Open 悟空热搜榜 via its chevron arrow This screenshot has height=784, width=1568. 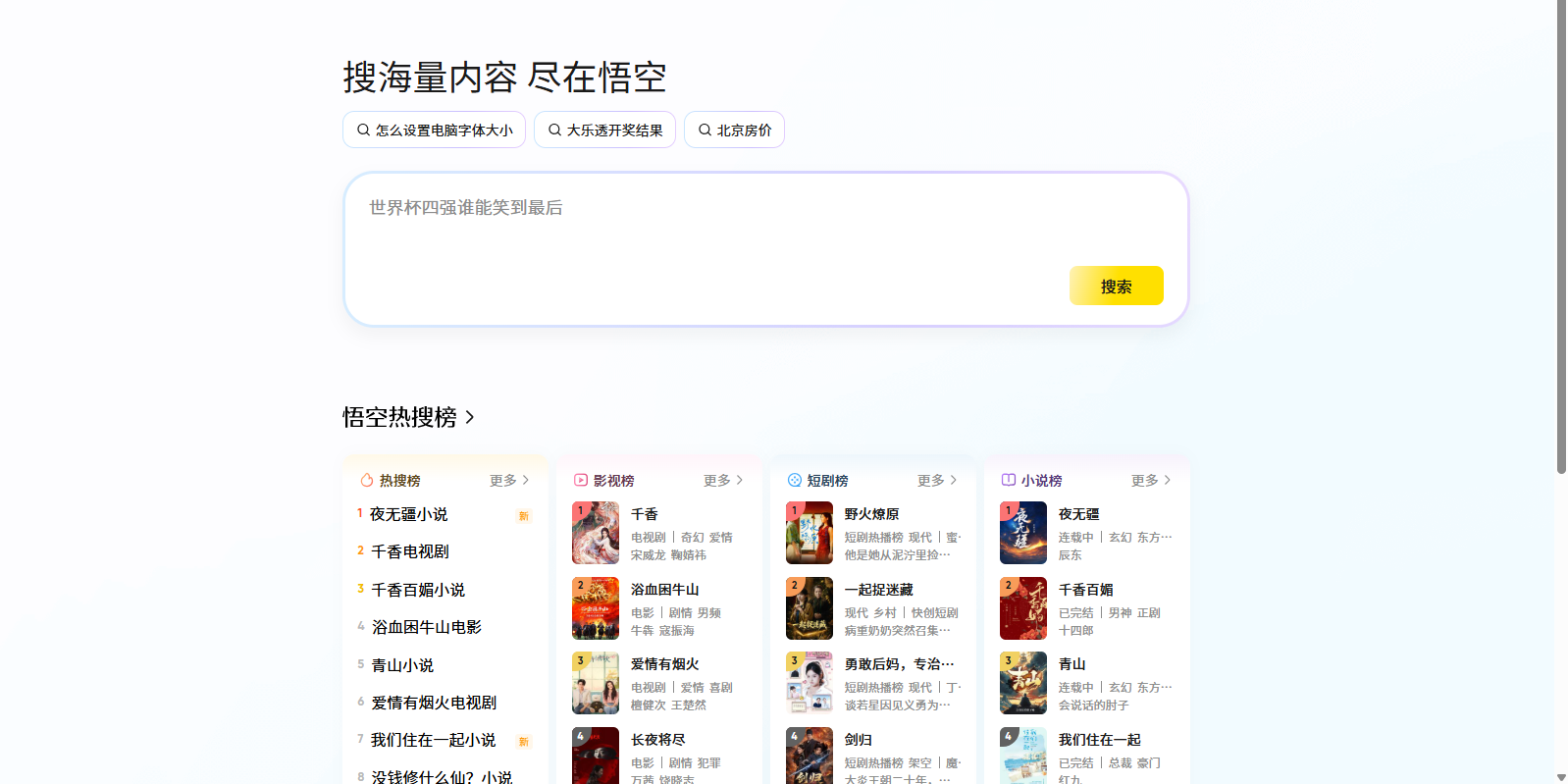pyautogui.click(x=470, y=417)
